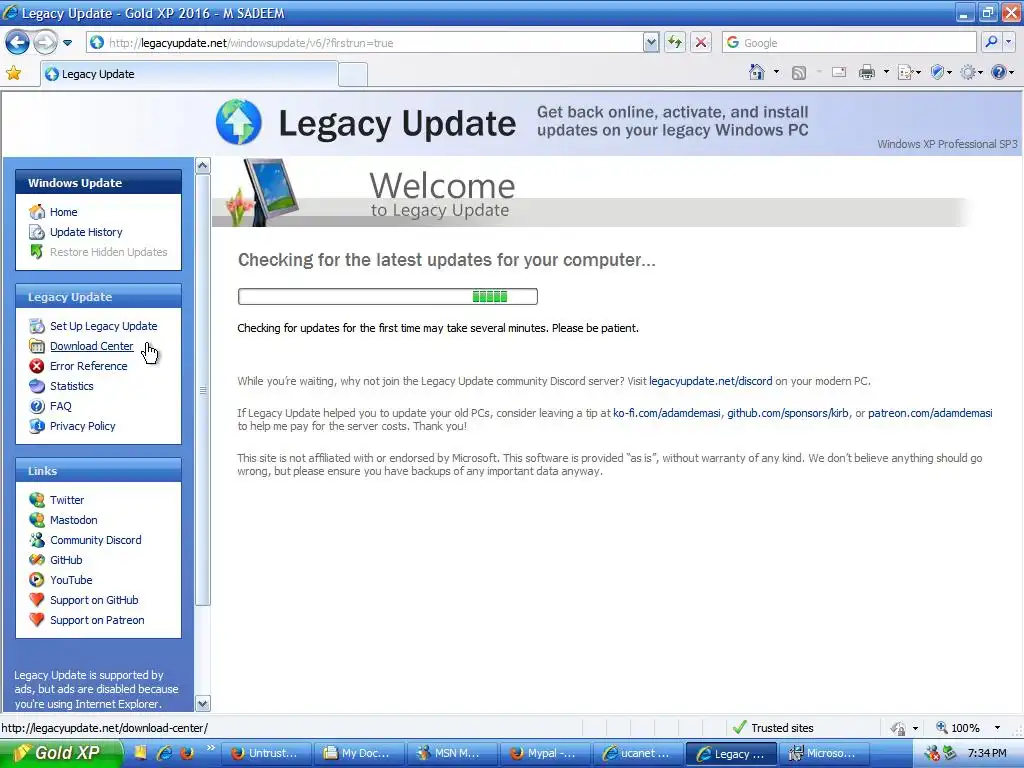Click Restore Hidden Updates sidebar item
The width and height of the screenshot is (1024, 768).
pyautogui.click(x=108, y=252)
